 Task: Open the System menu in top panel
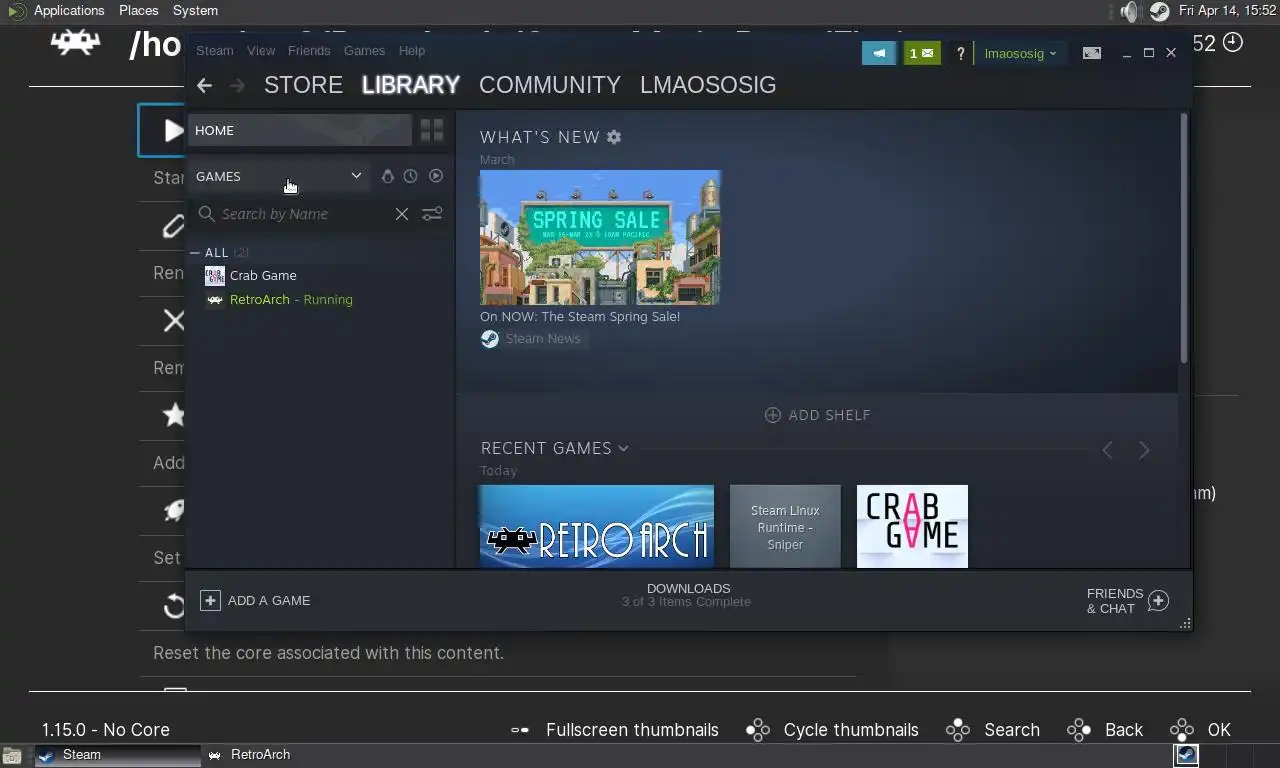point(195,11)
